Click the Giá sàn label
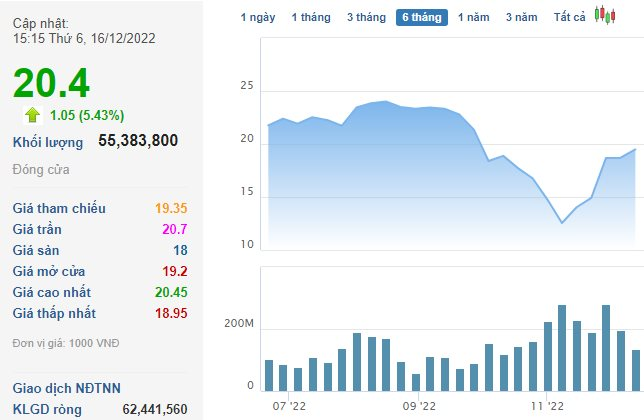The image size is (644, 420). pos(40,250)
